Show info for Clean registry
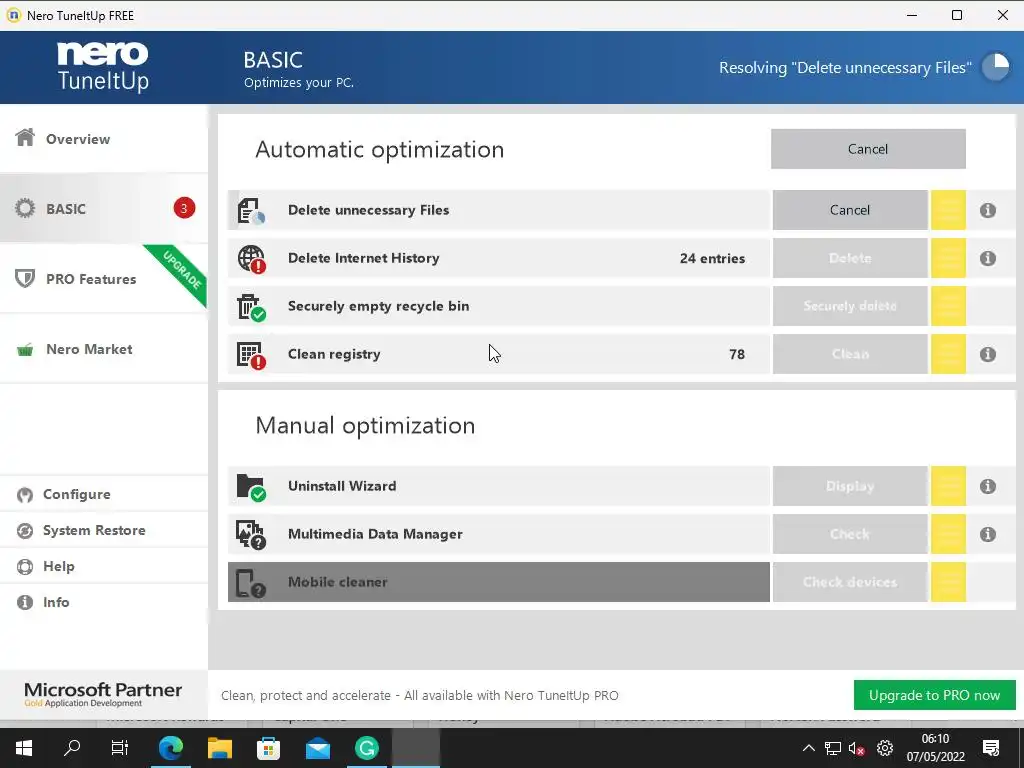 tap(987, 354)
